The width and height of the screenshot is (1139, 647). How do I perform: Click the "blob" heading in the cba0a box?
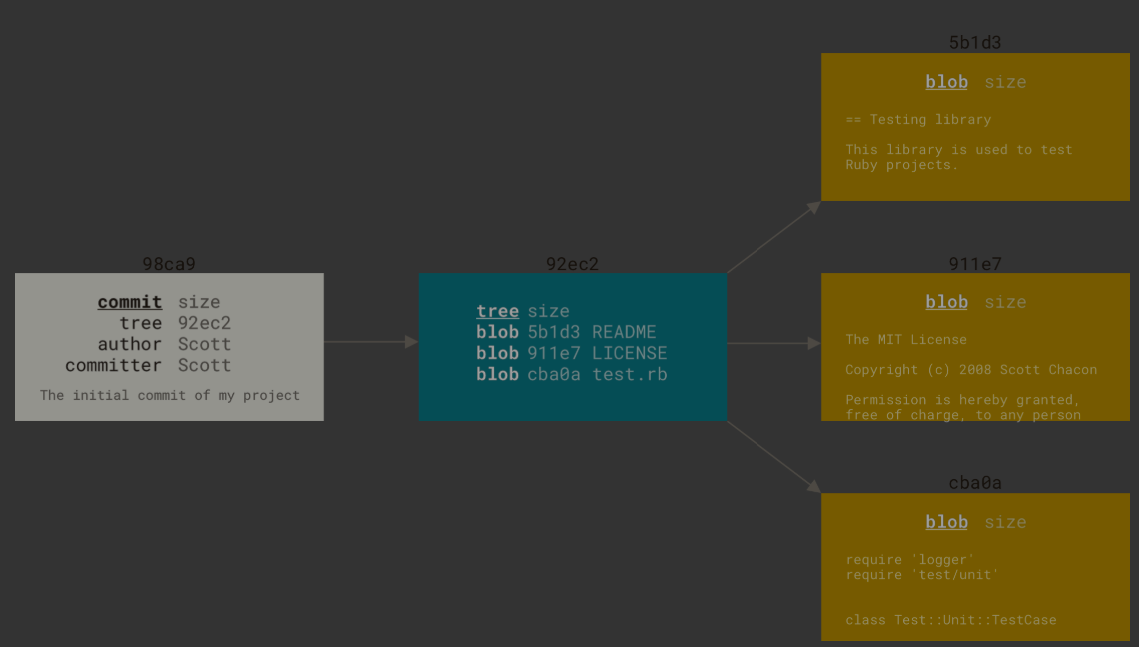point(946,522)
